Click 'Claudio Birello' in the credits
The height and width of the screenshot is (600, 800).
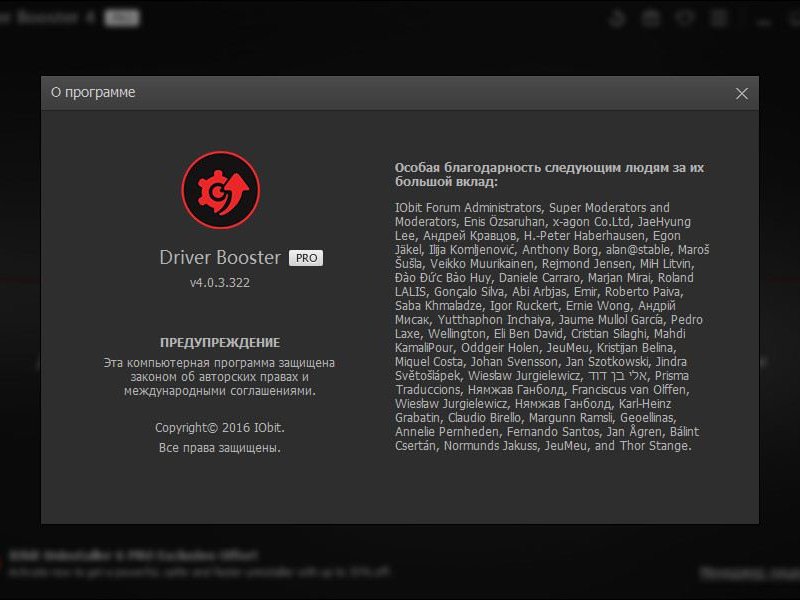point(485,418)
